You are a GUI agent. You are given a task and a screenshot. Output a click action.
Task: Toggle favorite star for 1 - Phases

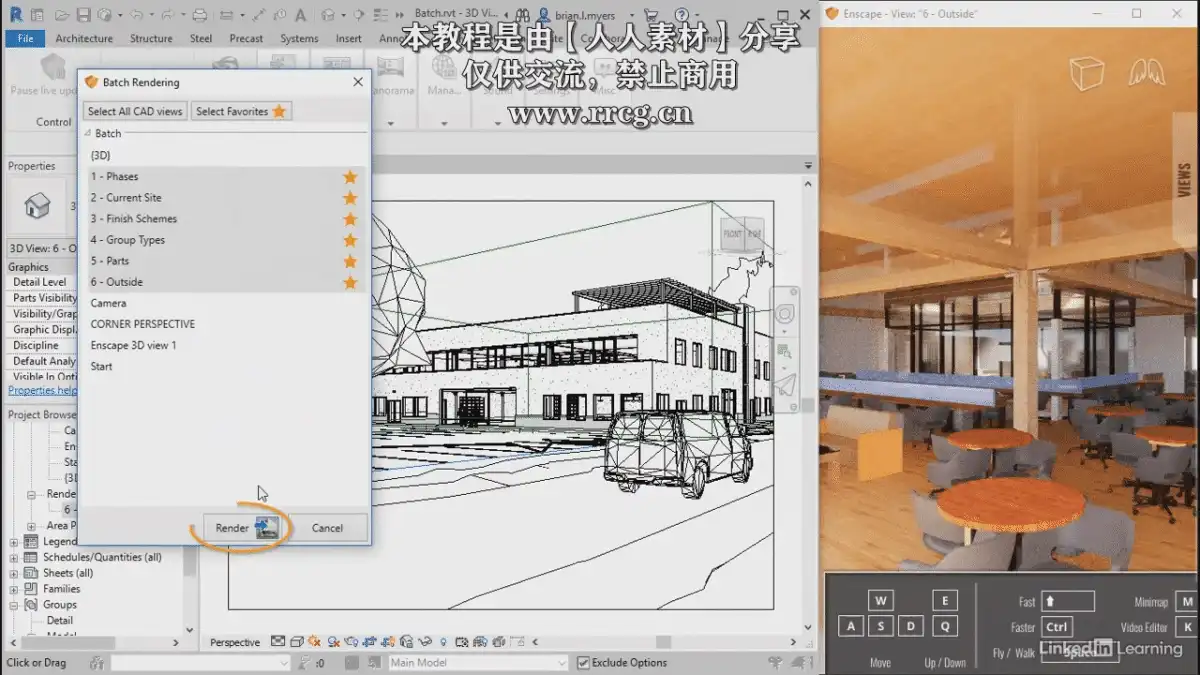(x=350, y=177)
